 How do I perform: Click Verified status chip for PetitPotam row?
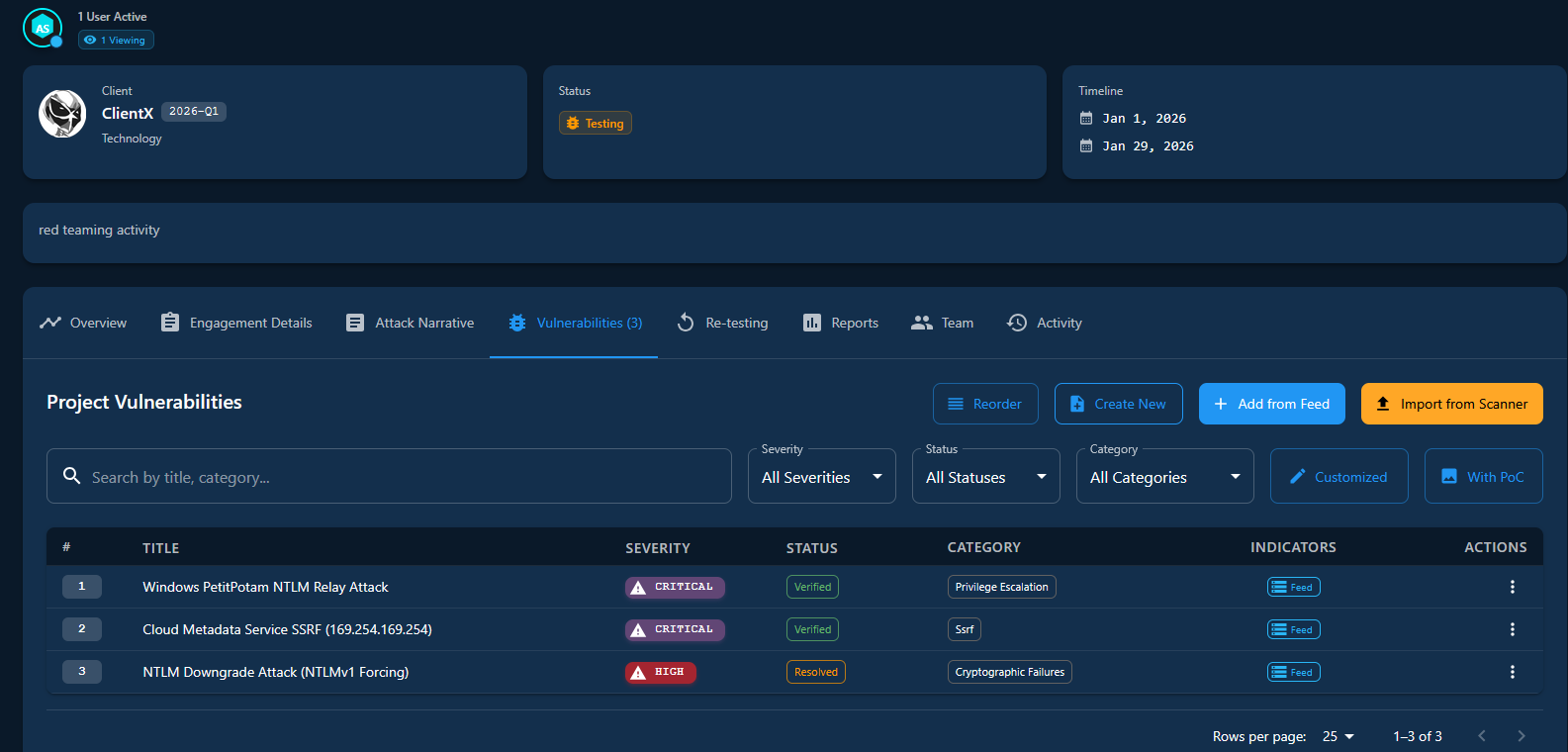coord(812,587)
